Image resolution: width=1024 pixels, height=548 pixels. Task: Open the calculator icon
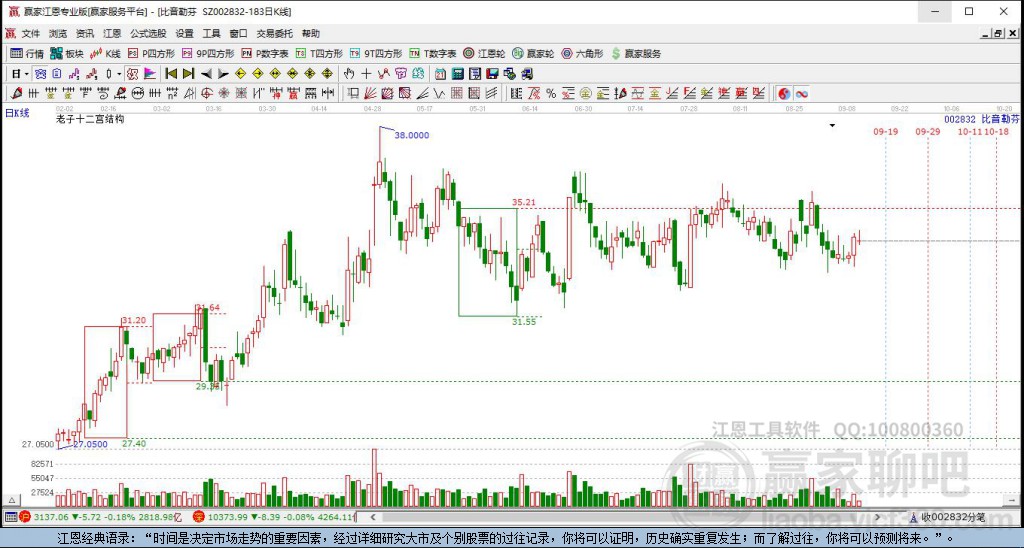(x=458, y=74)
